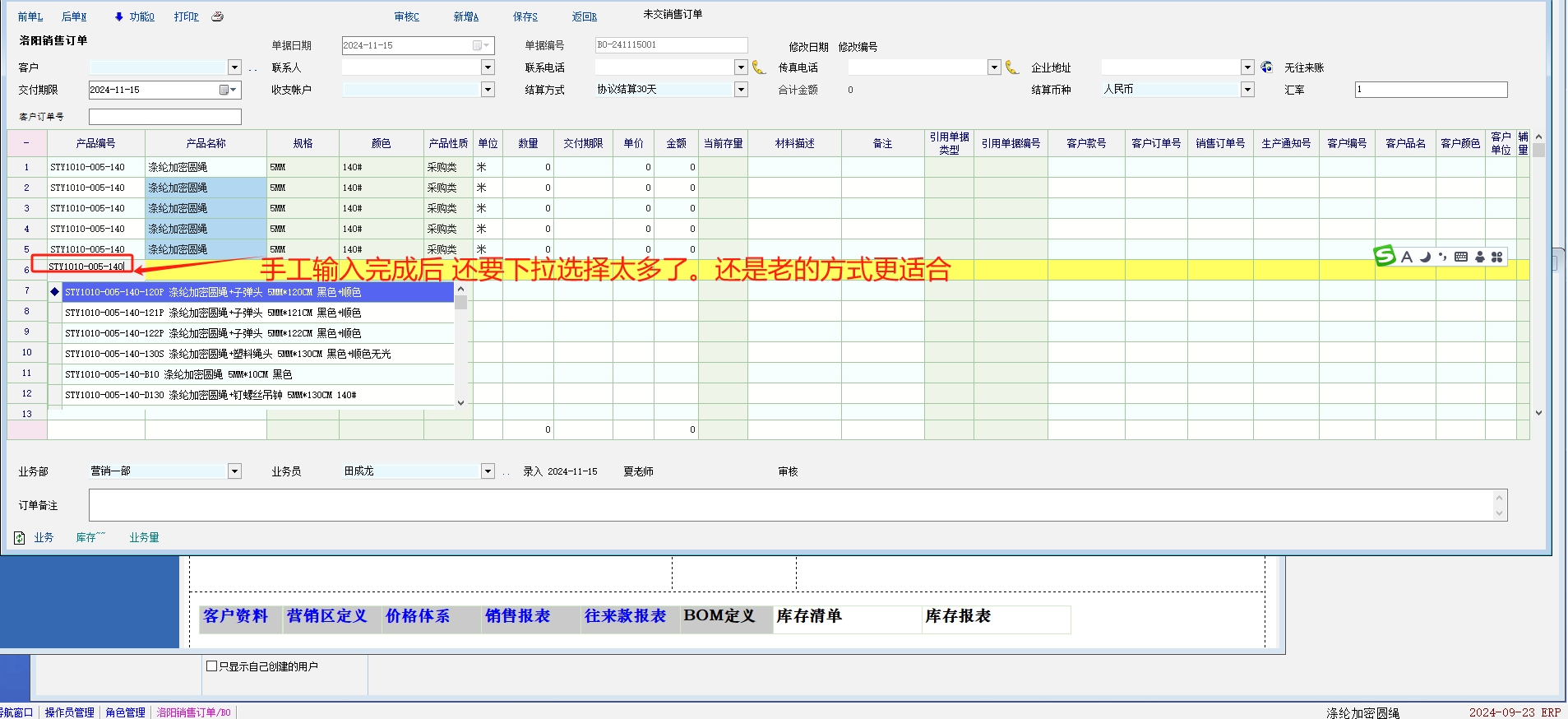Expand the 结算币种 currency dropdown

pos(1247,90)
